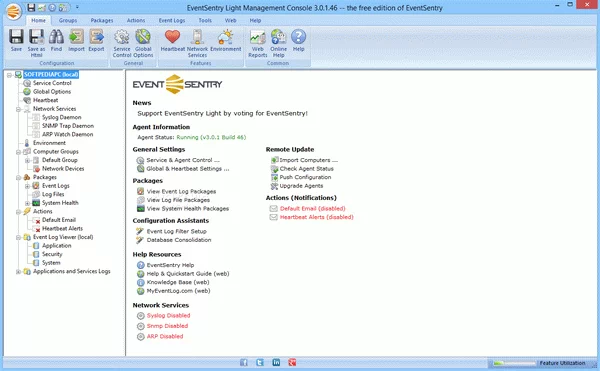Open Twitter icon in status bar

[260, 362]
